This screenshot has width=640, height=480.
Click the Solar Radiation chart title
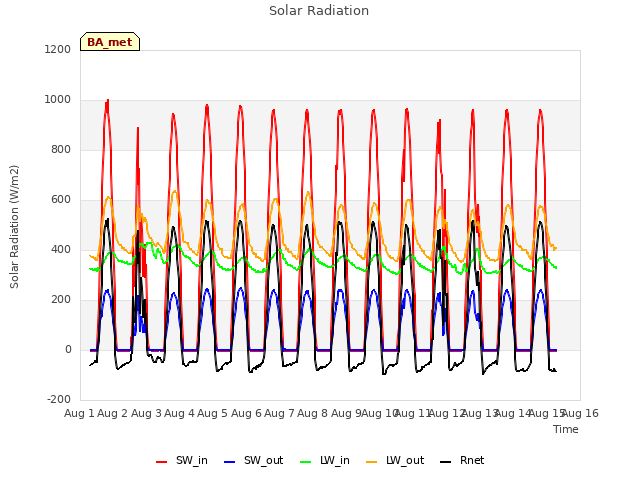click(319, 11)
